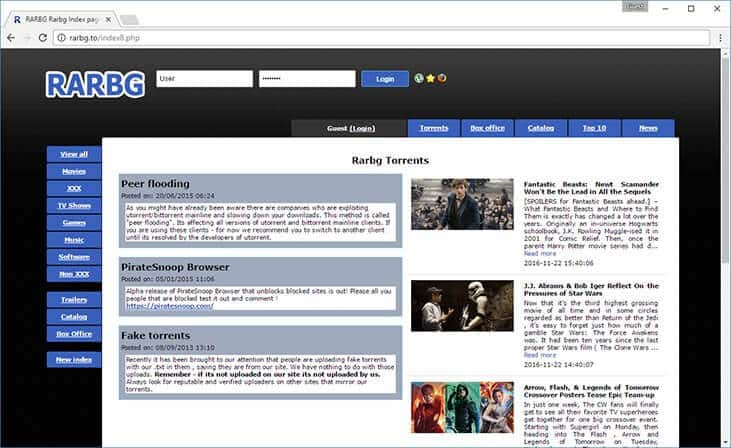Click the Firefox icon near Login

(441, 78)
